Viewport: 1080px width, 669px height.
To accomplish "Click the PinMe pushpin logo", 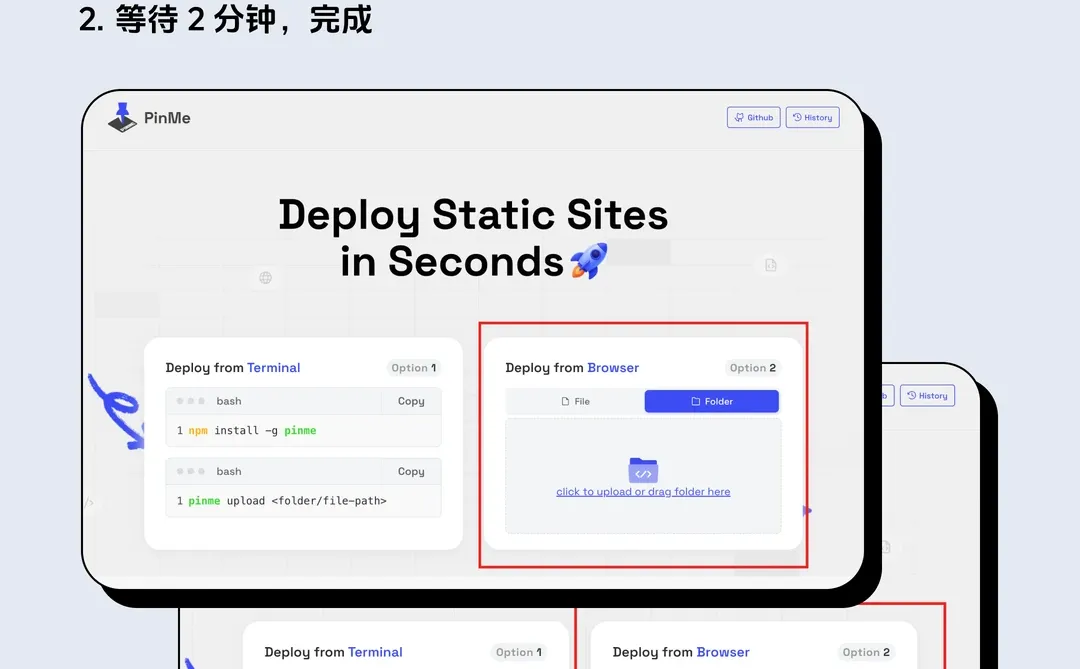I will pyautogui.click(x=122, y=117).
